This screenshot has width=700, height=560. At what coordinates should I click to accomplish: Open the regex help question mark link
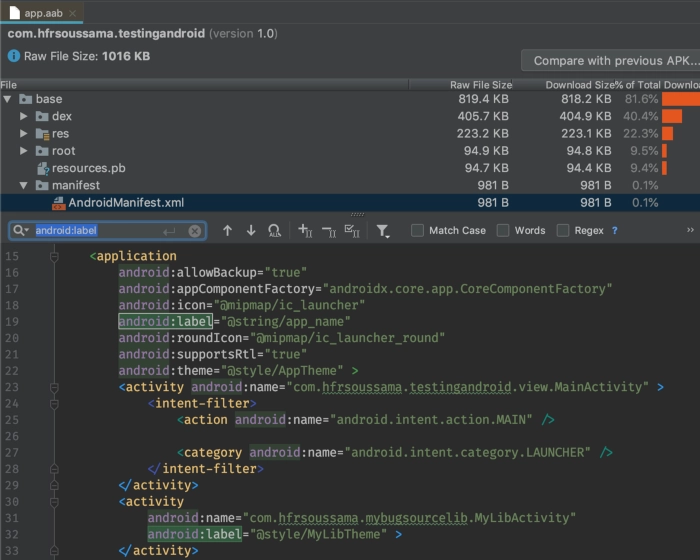tap(614, 230)
